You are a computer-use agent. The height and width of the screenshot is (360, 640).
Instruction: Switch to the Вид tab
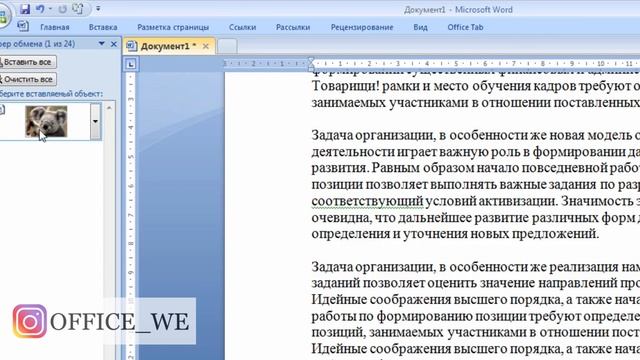click(420, 27)
